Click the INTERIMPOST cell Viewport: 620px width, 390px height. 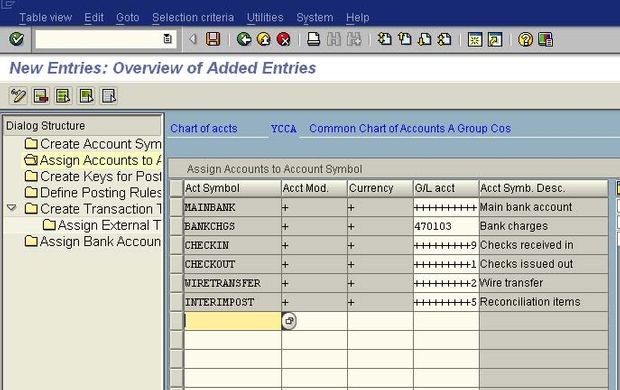coord(232,302)
